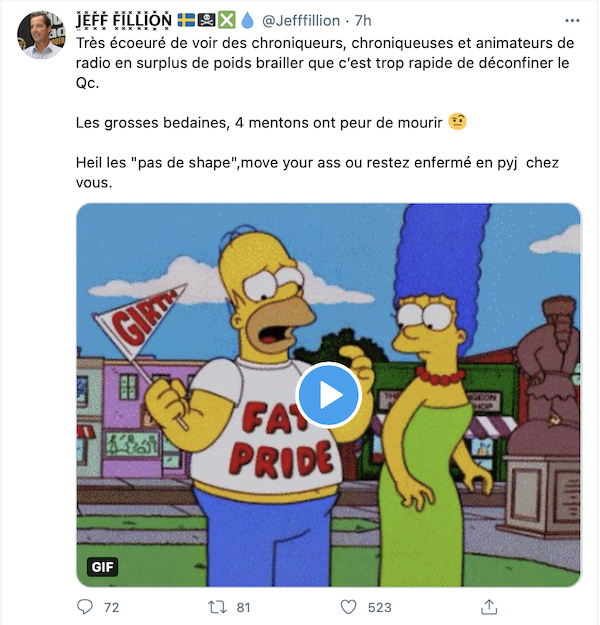Click the green cross mark emoji

click(227, 20)
